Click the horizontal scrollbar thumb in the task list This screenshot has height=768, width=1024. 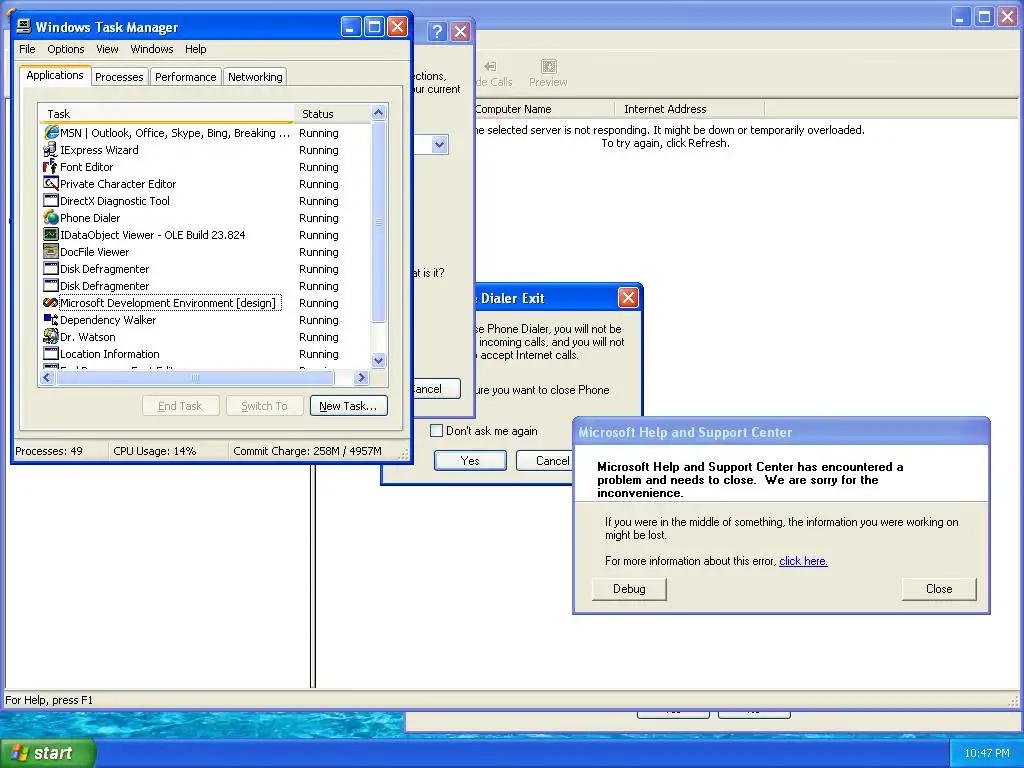[195, 377]
